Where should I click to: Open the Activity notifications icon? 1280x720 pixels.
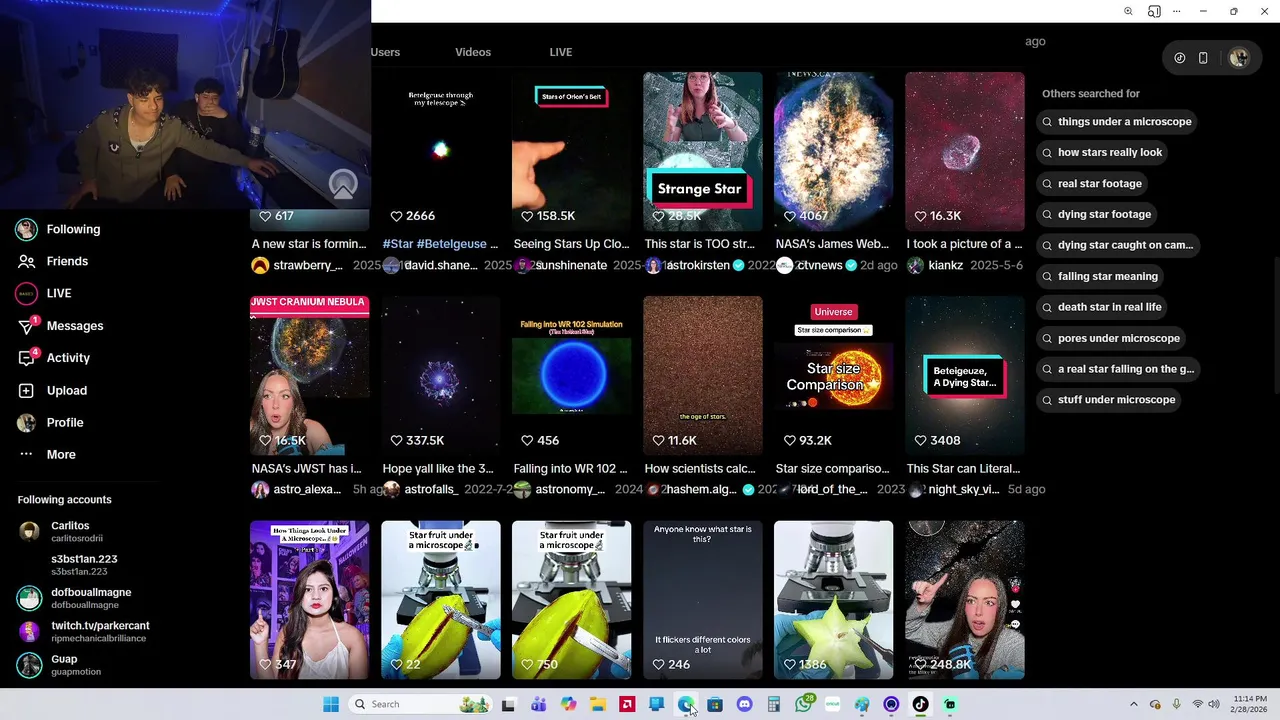point(27,358)
